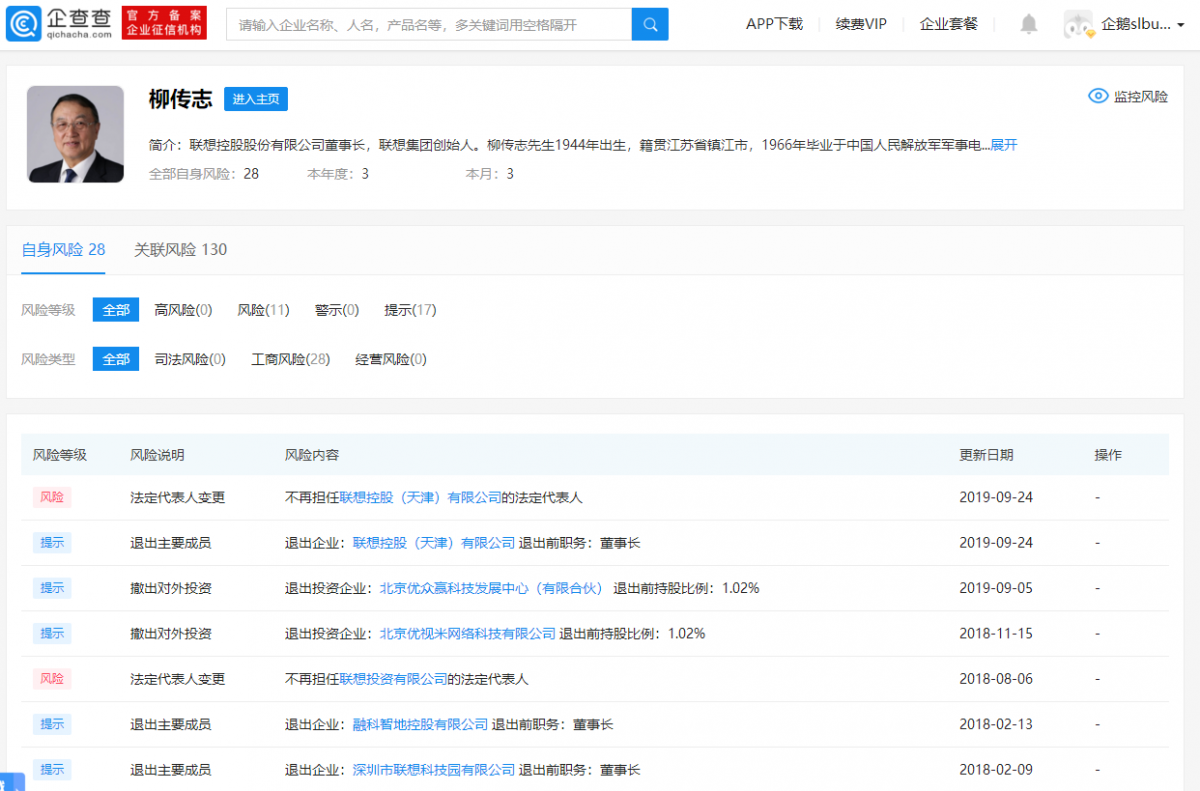Click the 进入主页 button
Viewport: 1200px width, 791px height.
(256, 98)
